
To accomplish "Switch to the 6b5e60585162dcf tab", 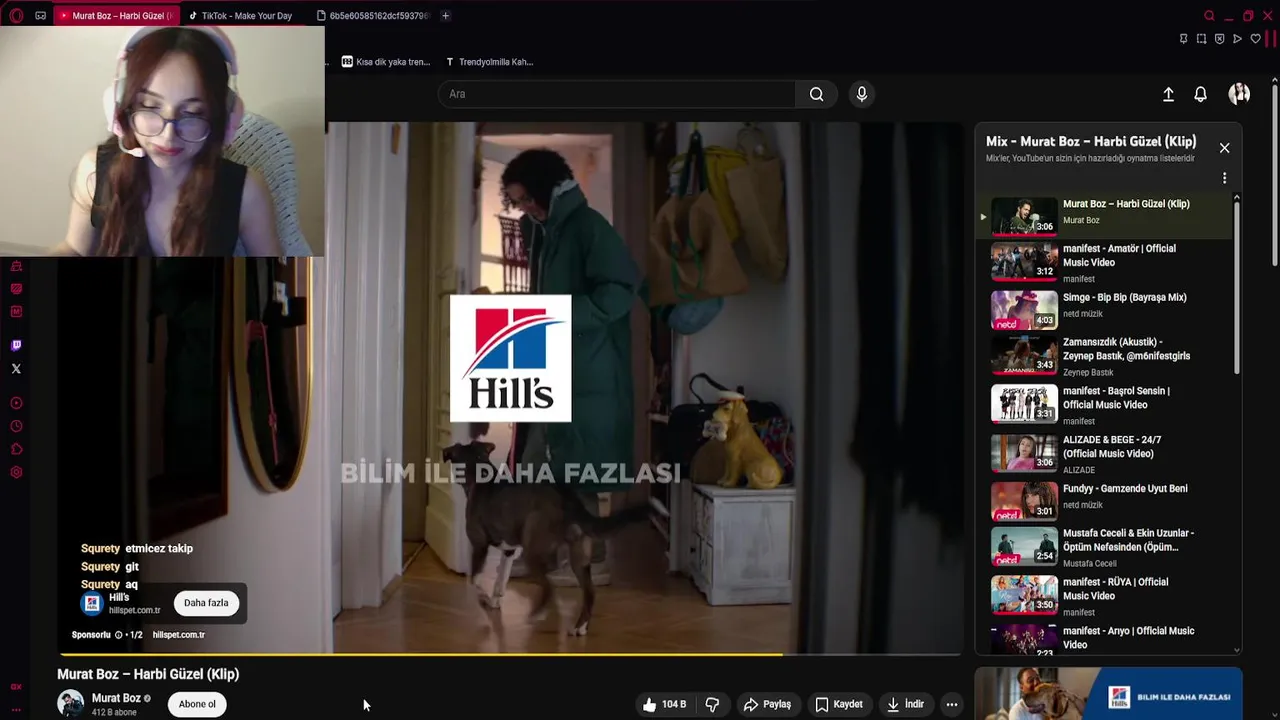I will [x=372, y=15].
